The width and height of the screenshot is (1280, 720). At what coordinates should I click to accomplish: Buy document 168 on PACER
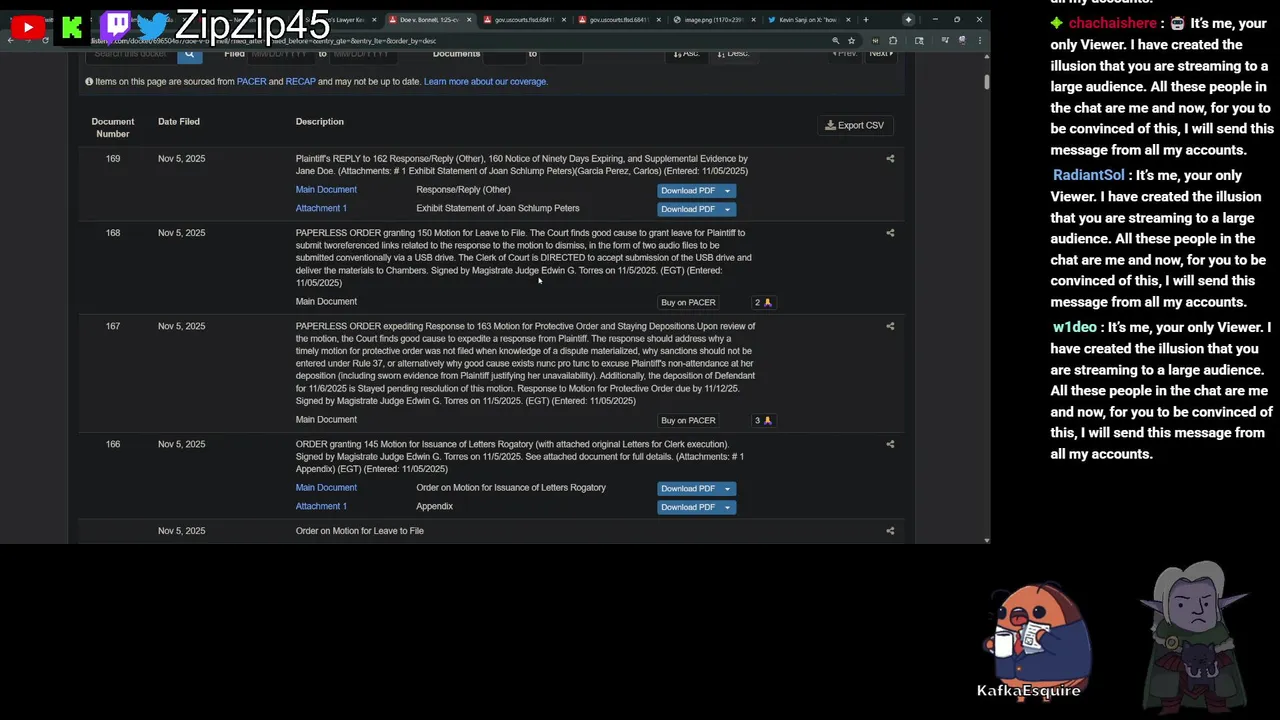pyautogui.click(x=688, y=302)
